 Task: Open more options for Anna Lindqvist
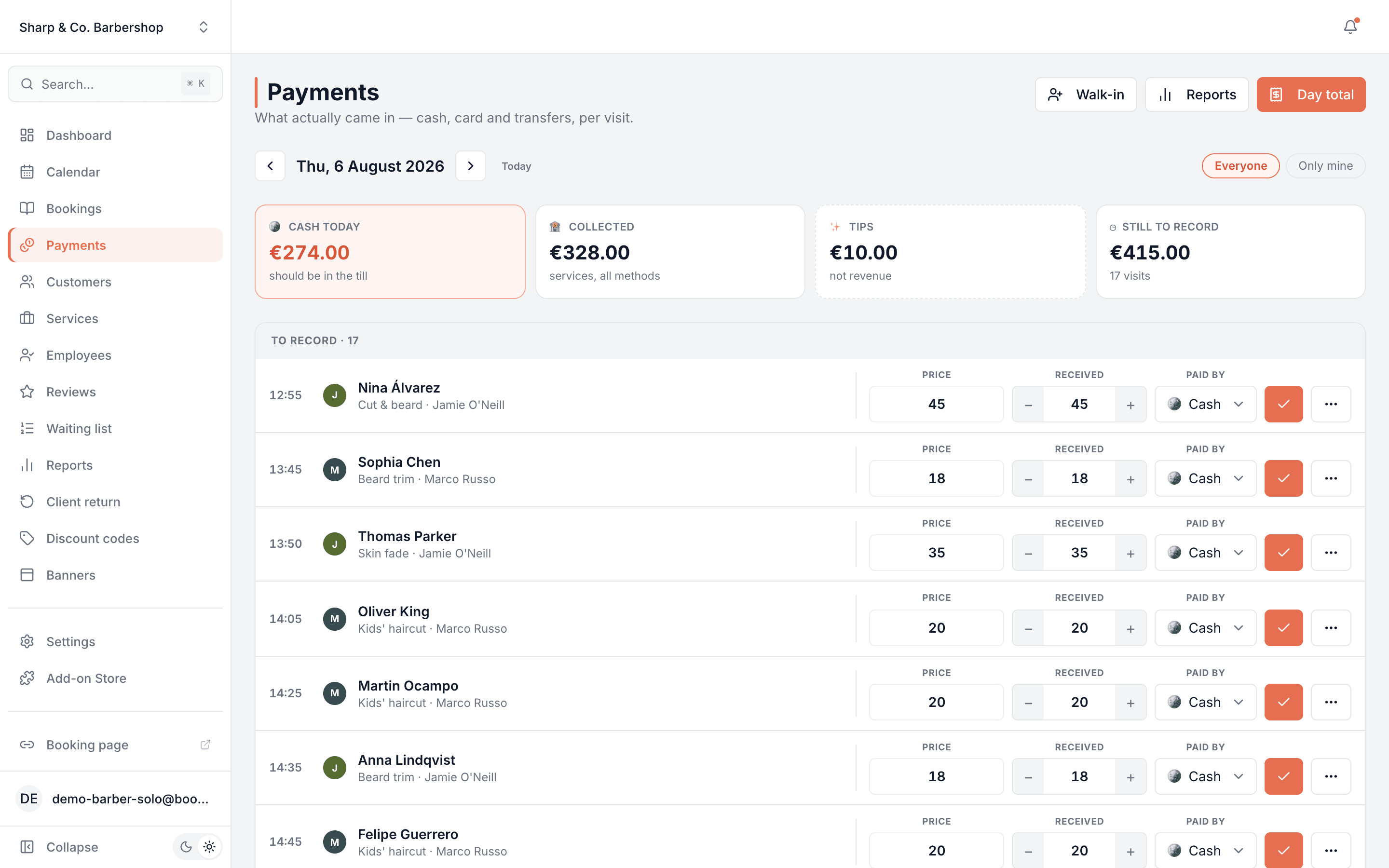click(x=1331, y=776)
